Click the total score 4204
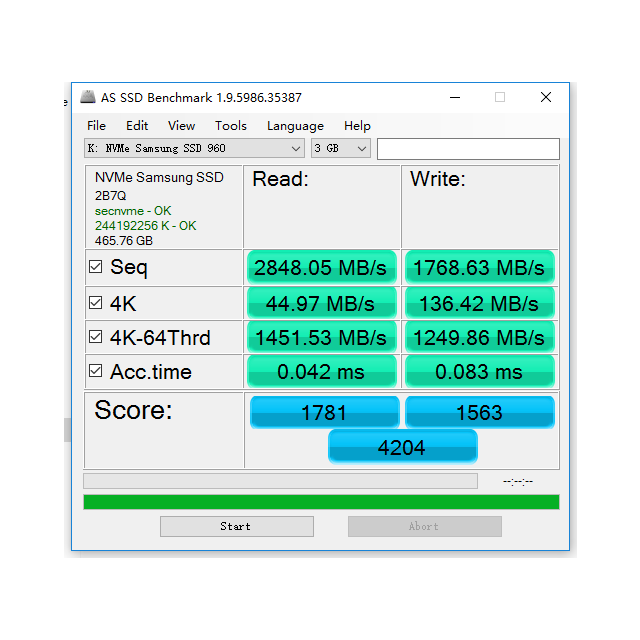 coord(402,447)
